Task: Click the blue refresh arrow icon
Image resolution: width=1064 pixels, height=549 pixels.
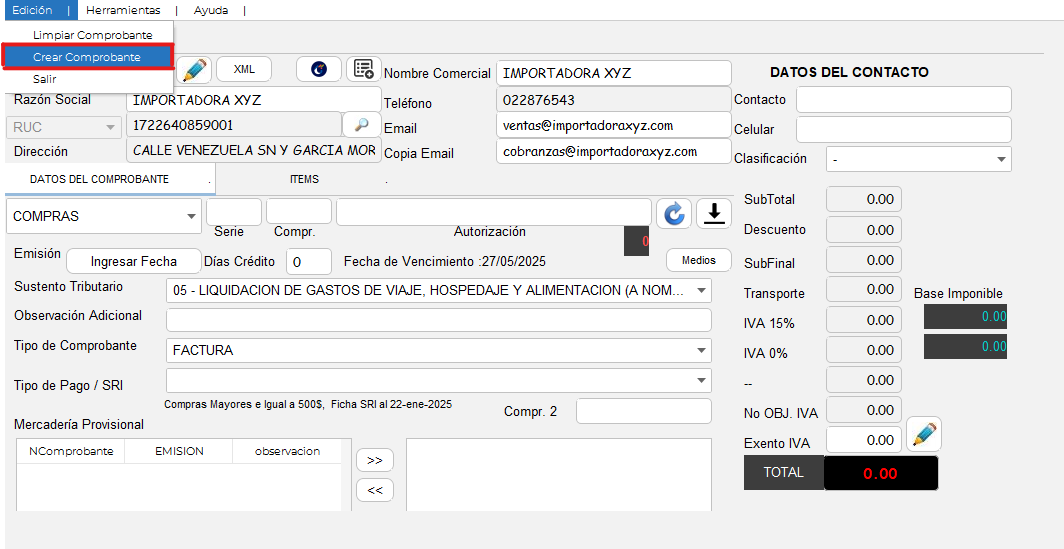Action: 674,213
